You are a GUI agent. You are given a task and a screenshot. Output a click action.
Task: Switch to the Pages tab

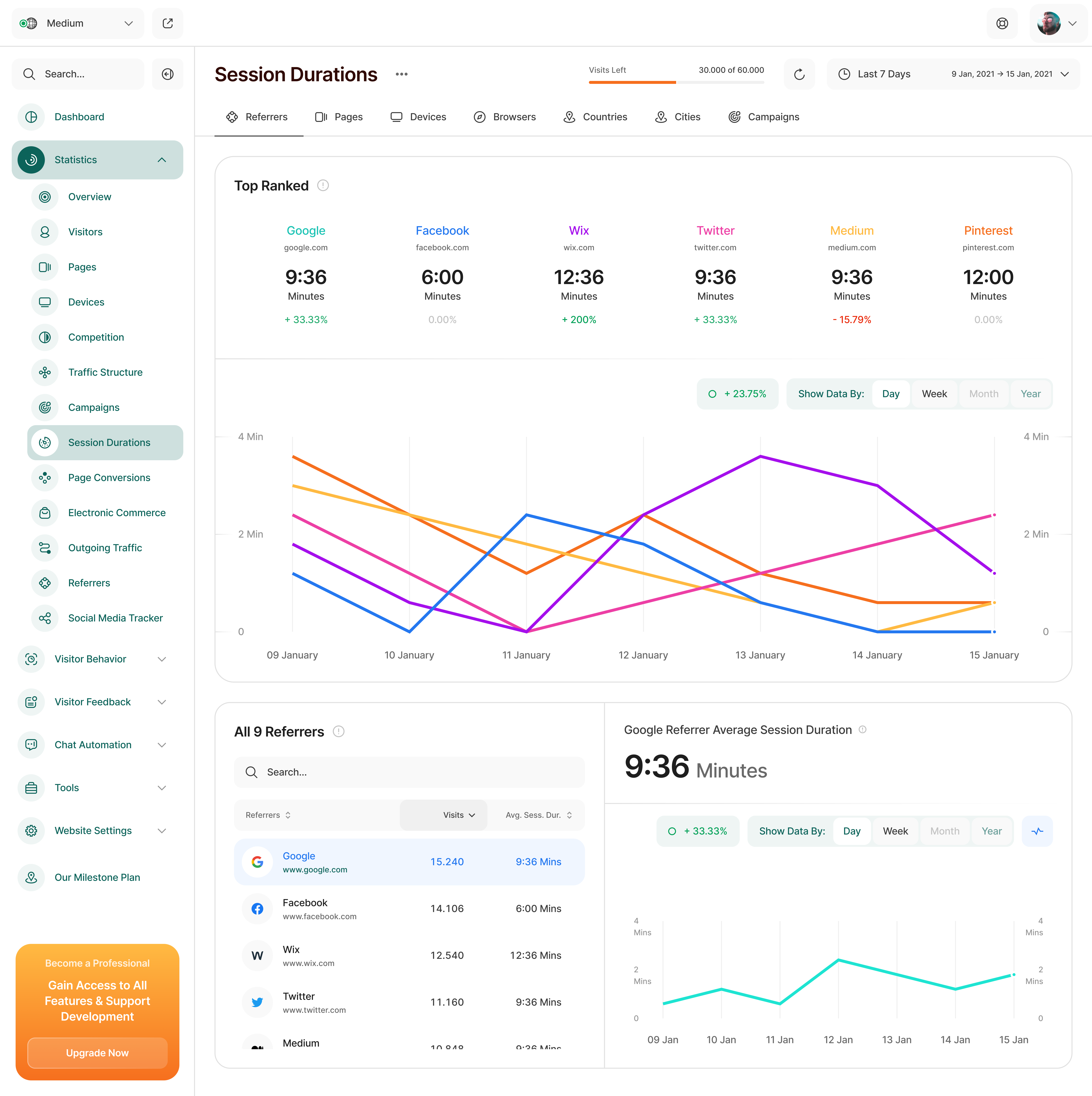(x=339, y=117)
